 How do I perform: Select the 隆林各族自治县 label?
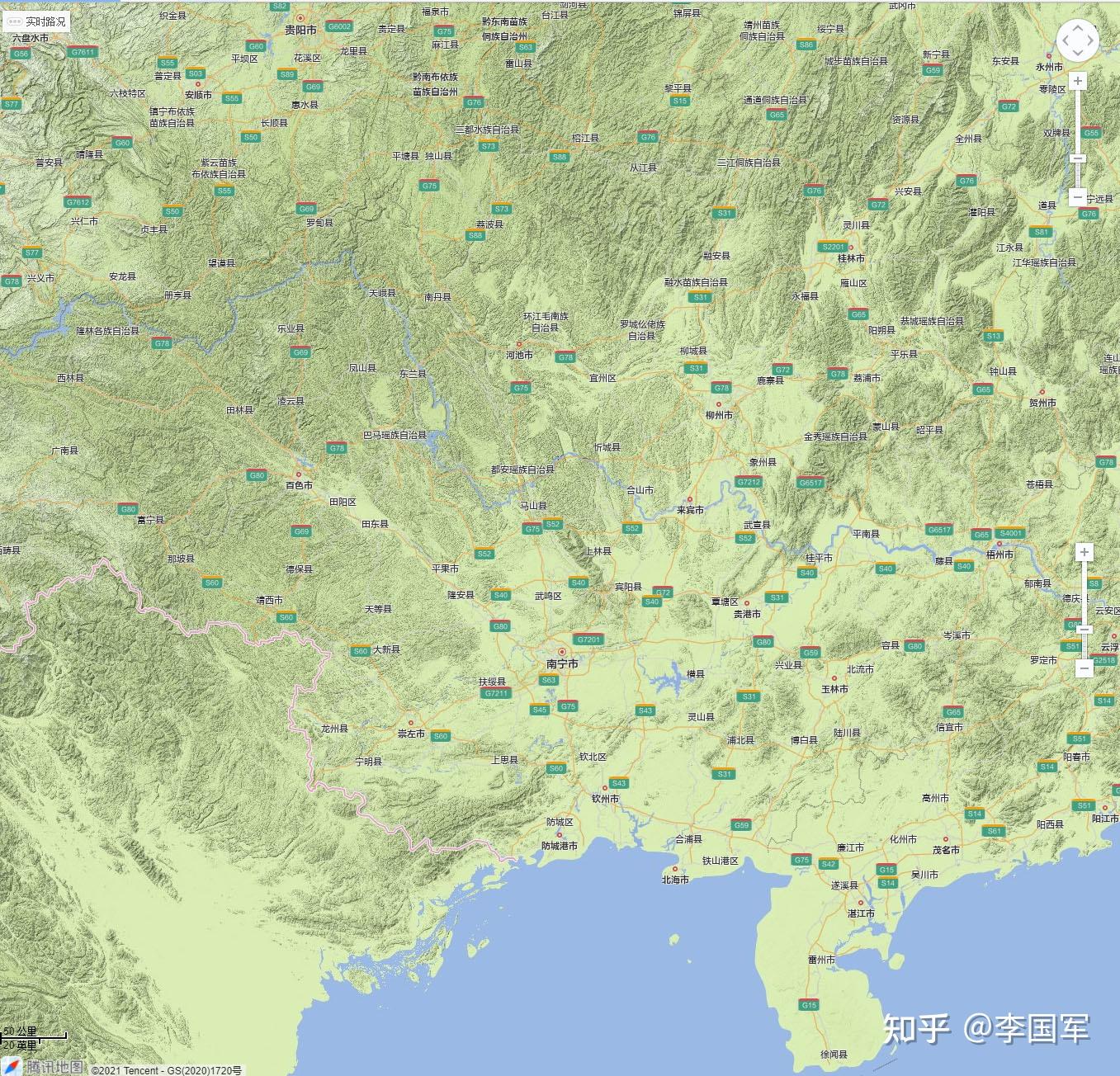pos(108,331)
